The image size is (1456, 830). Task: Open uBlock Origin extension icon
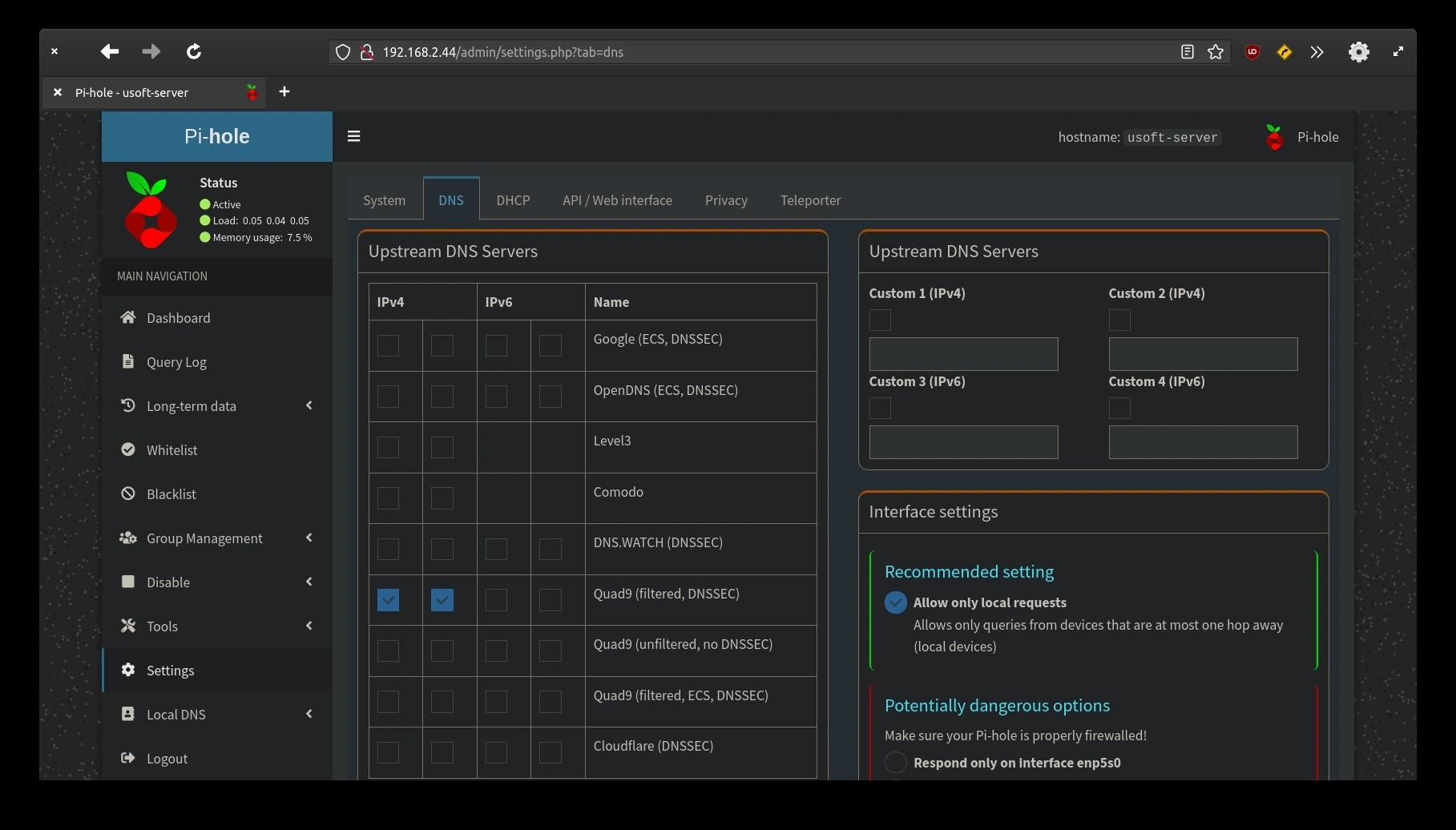click(x=1252, y=52)
